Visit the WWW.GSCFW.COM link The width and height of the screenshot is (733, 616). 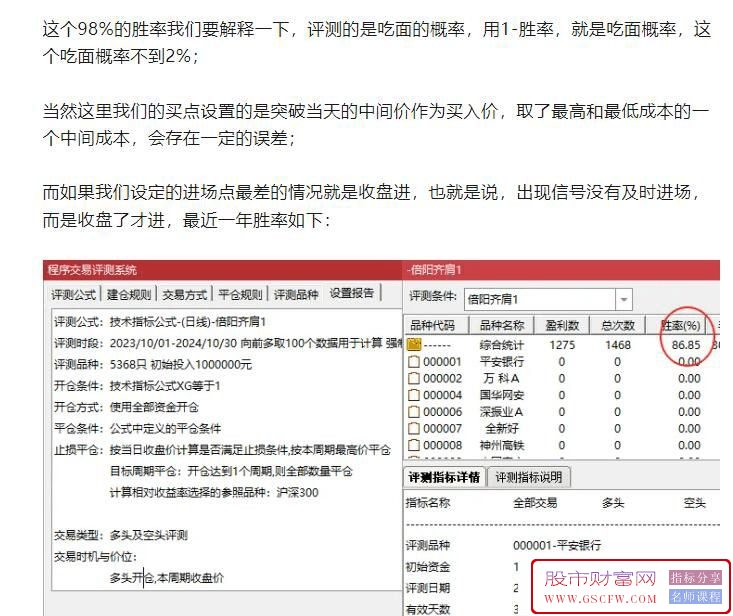600,599
